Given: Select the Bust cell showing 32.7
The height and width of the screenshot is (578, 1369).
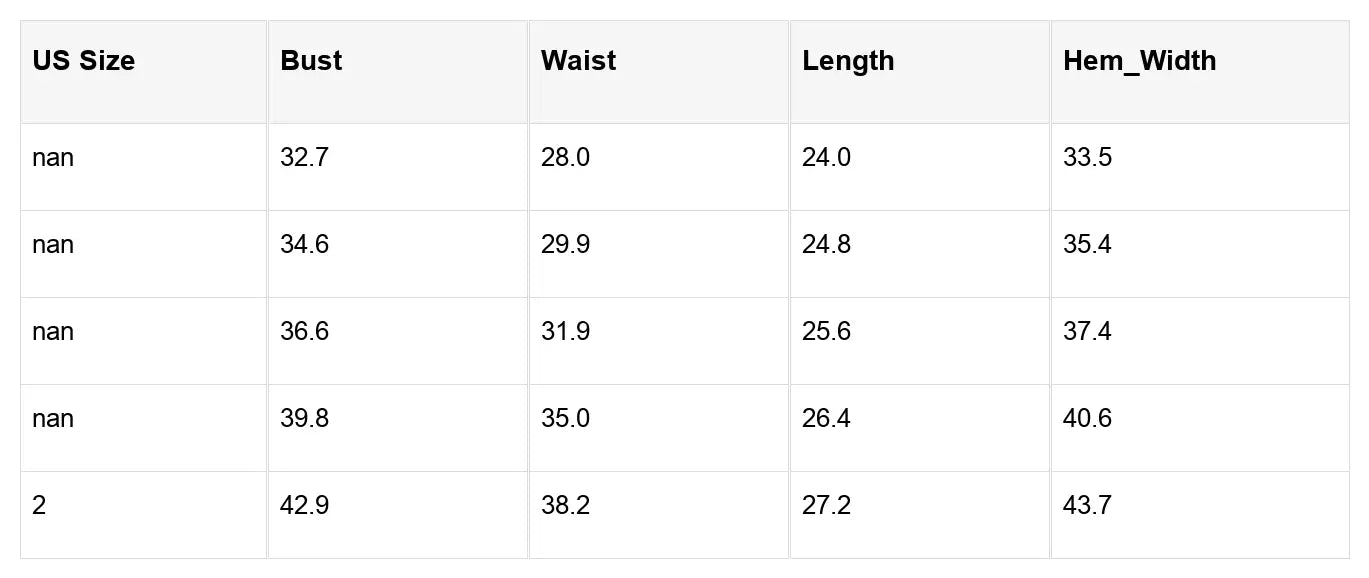Looking at the screenshot, I should tap(304, 158).
